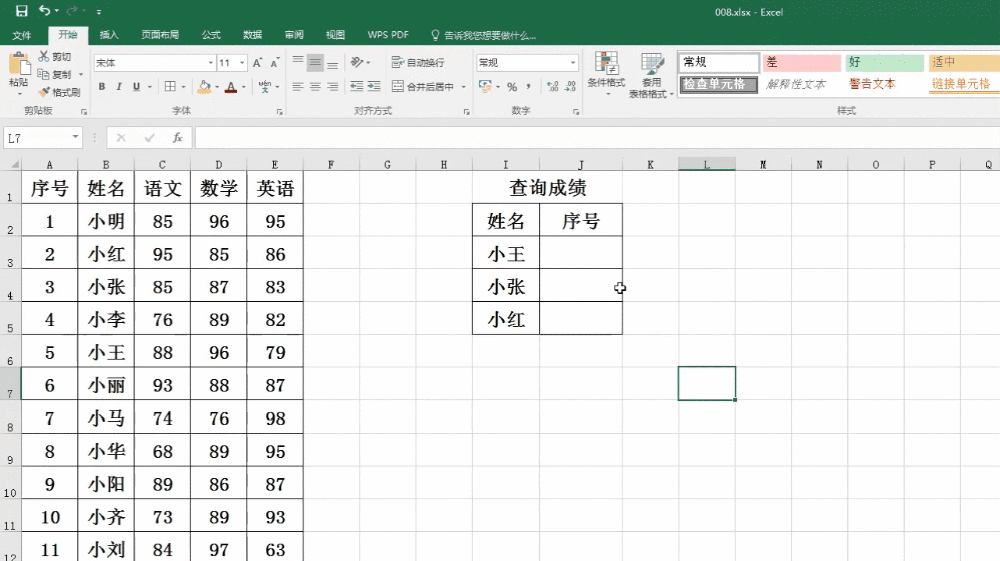Center text horizontally
Viewport: 1000px width, 561px height.
(x=315, y=87)
